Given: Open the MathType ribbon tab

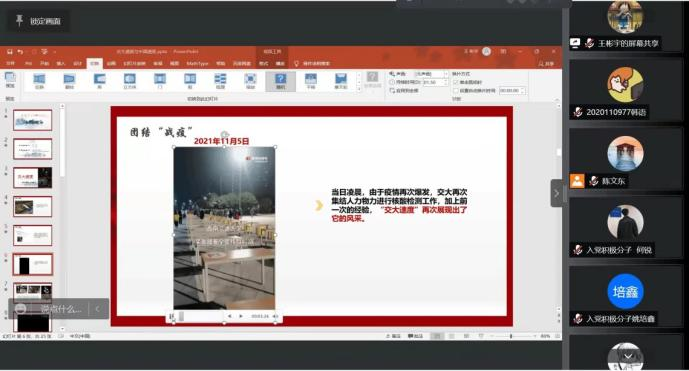Looking at the screenshot, I should (197, 64).
